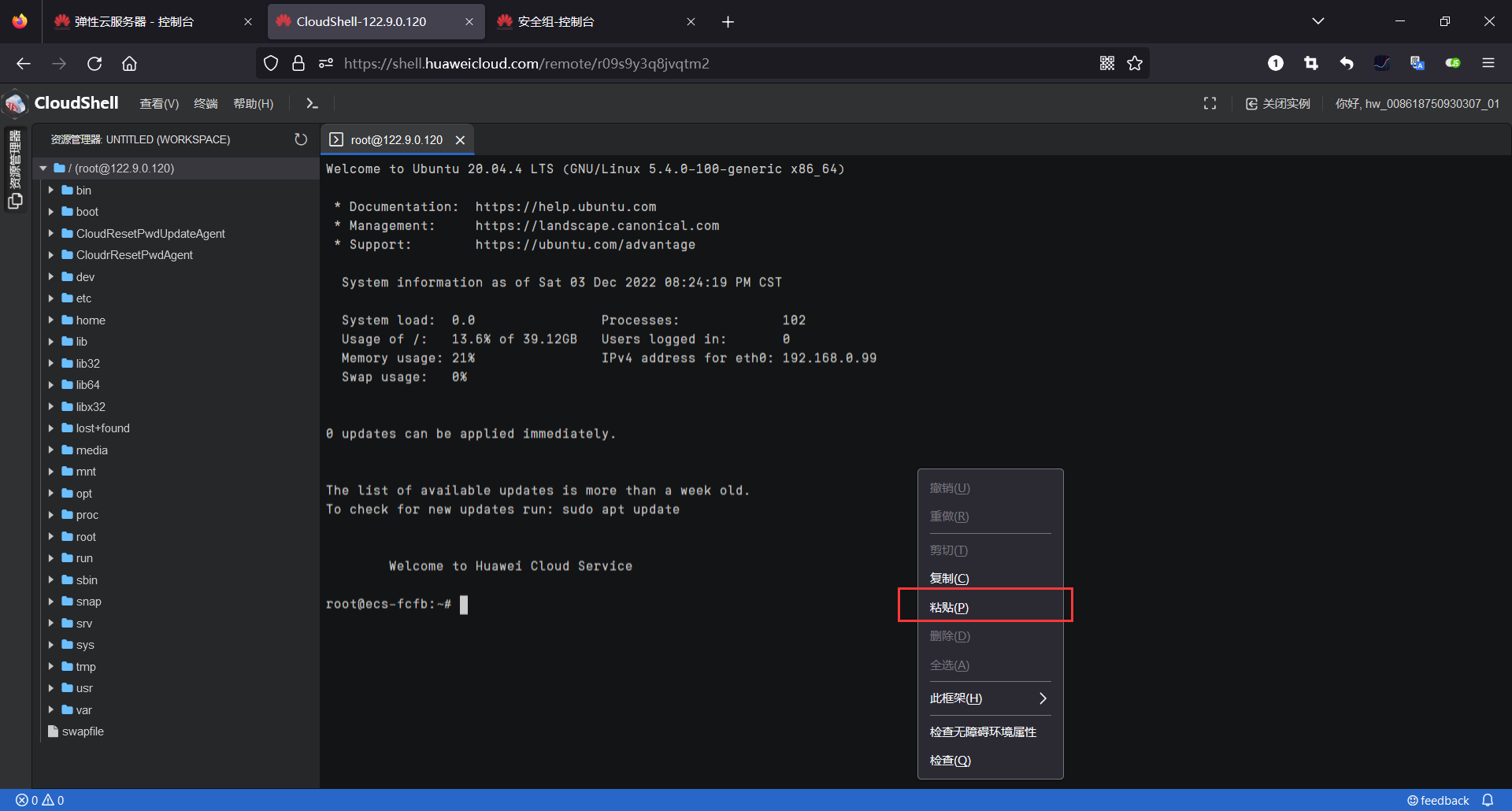The height and width of the screenshot is (811, 1512).
Task: Select the media folder
Action: coord(91,450)
